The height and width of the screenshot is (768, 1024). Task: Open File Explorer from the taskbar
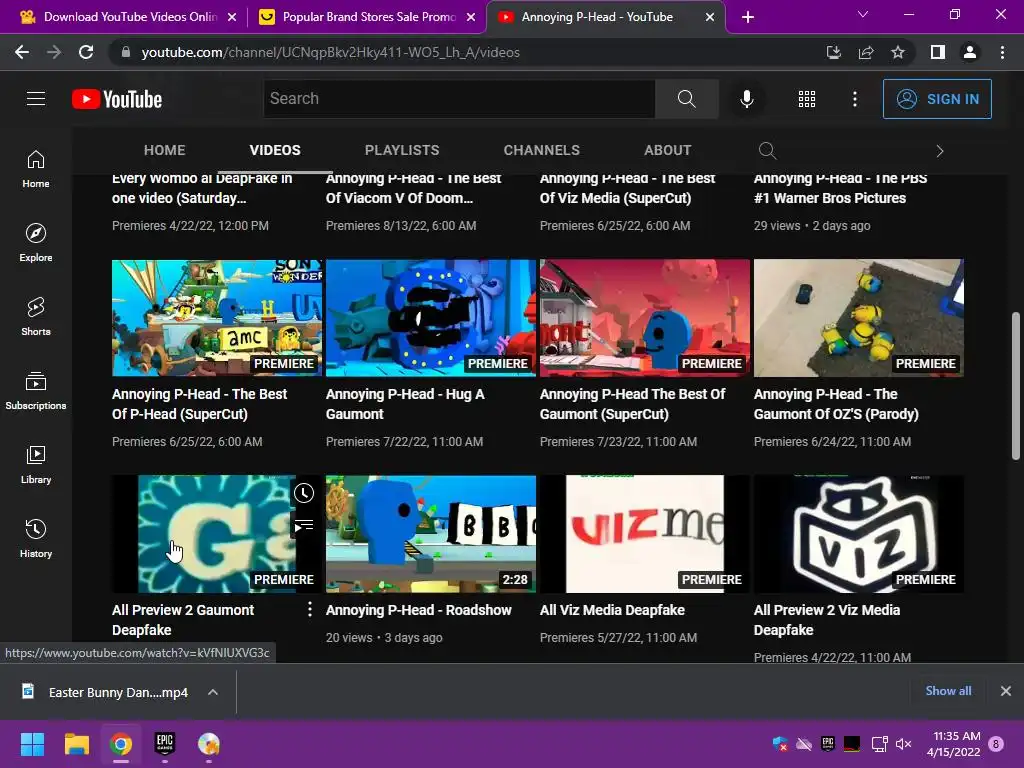(x=76, y=744)
